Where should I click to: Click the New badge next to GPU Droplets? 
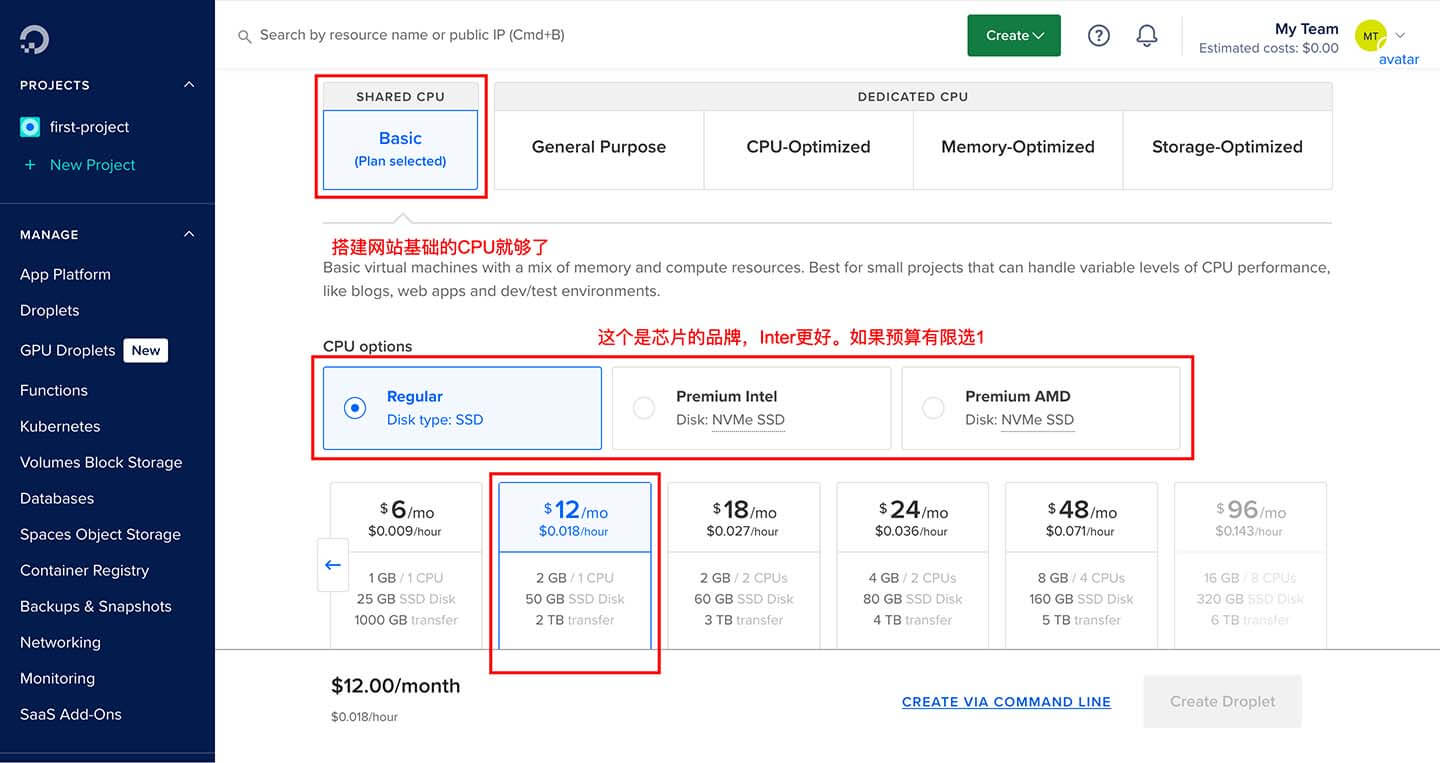tap(146, 350)
